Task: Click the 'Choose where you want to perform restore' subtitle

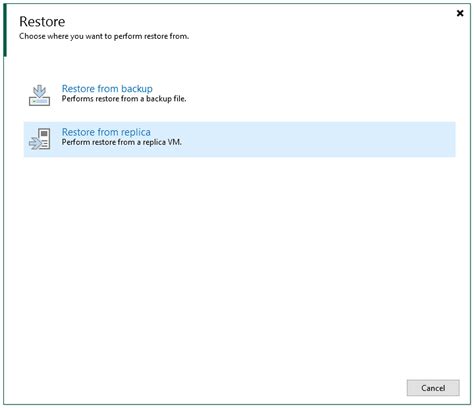Action: click(104, 36)
